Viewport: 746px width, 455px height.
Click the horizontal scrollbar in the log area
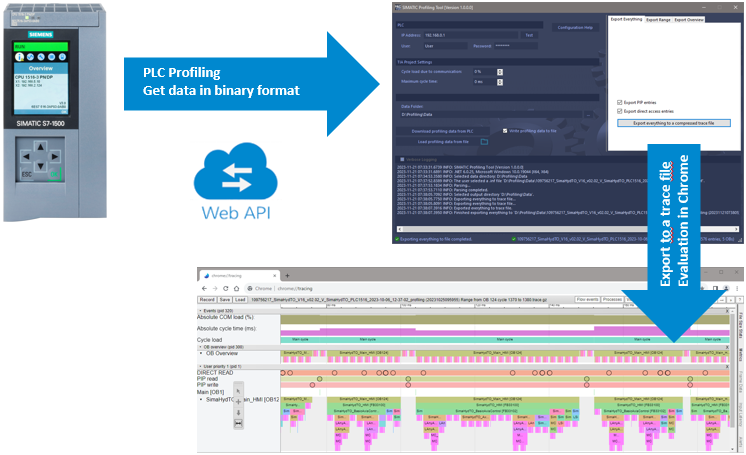(x=568, y=229)
